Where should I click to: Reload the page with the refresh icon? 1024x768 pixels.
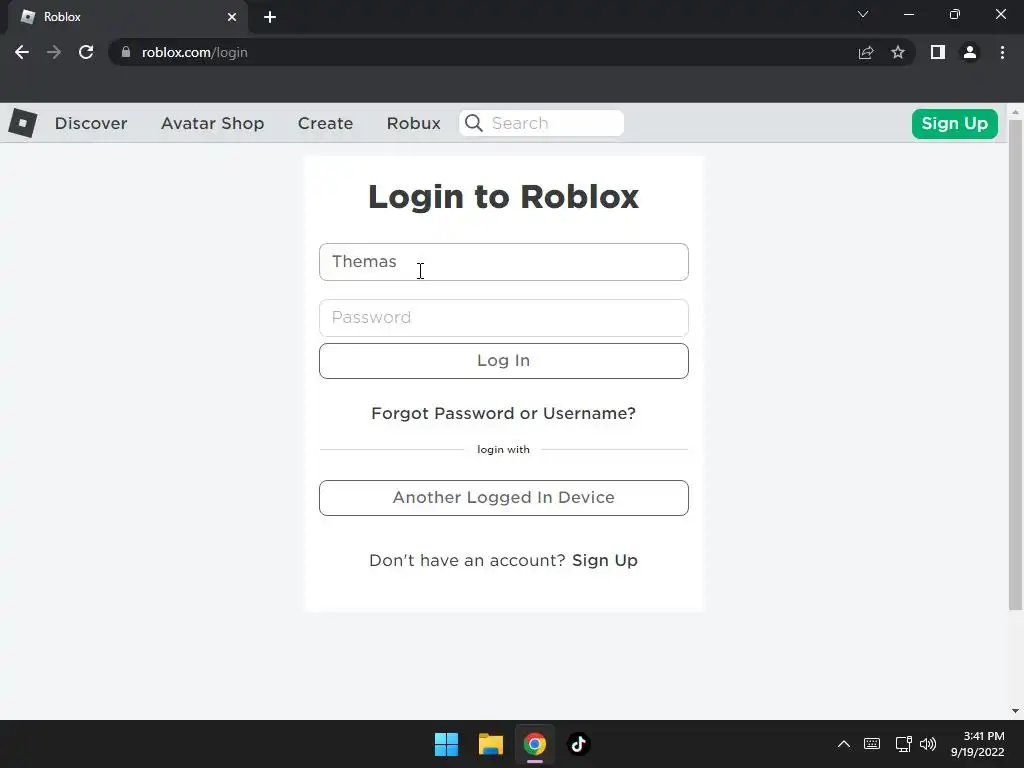tap(86, 52)
